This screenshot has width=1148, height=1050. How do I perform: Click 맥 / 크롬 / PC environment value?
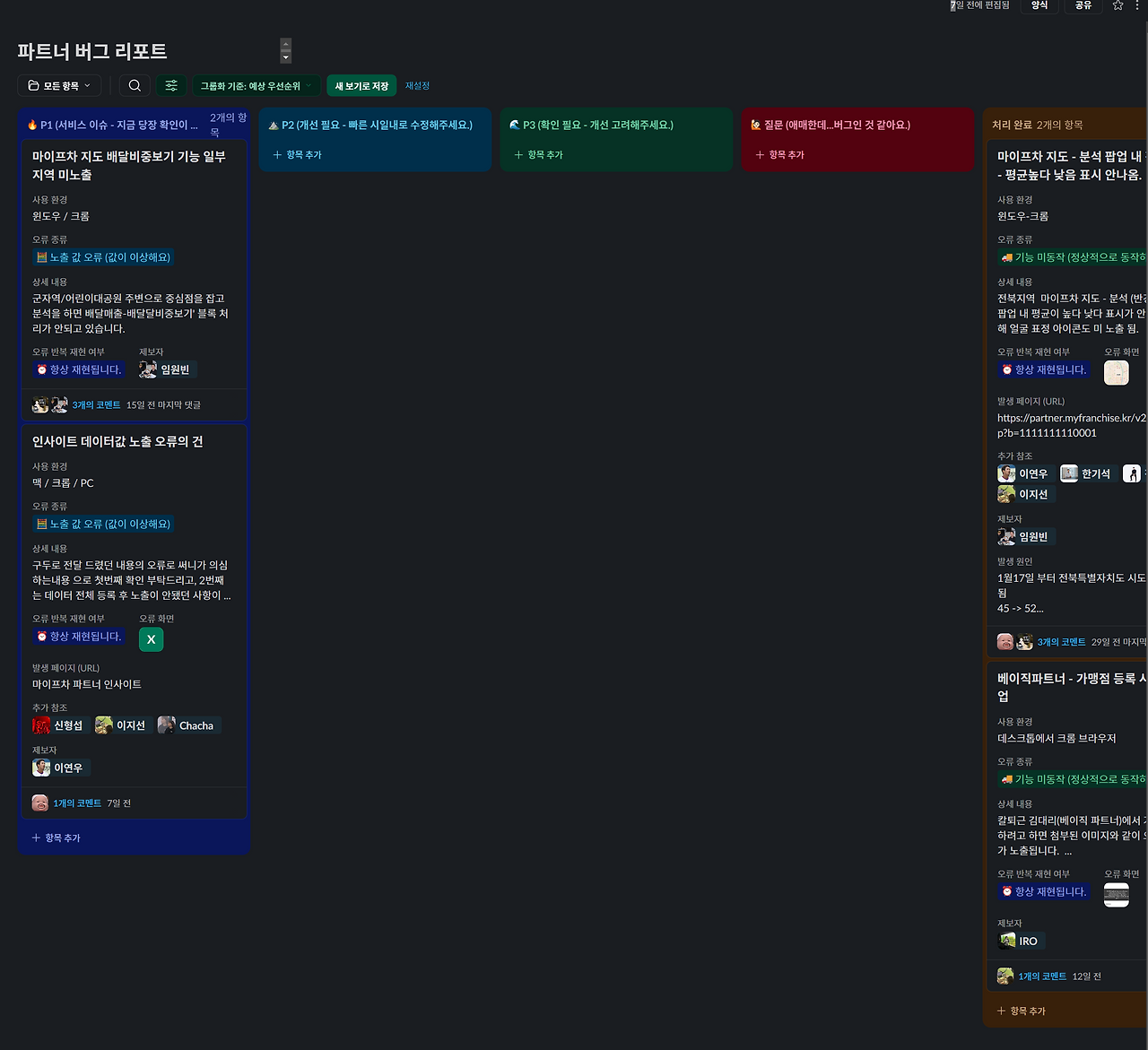click(63, 482)
